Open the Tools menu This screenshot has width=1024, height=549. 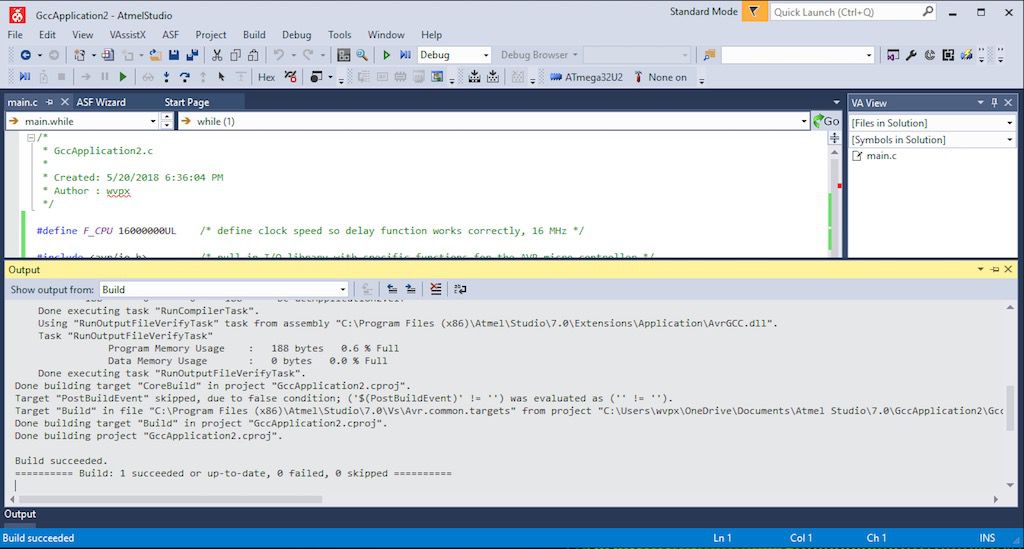click(340, 35)
